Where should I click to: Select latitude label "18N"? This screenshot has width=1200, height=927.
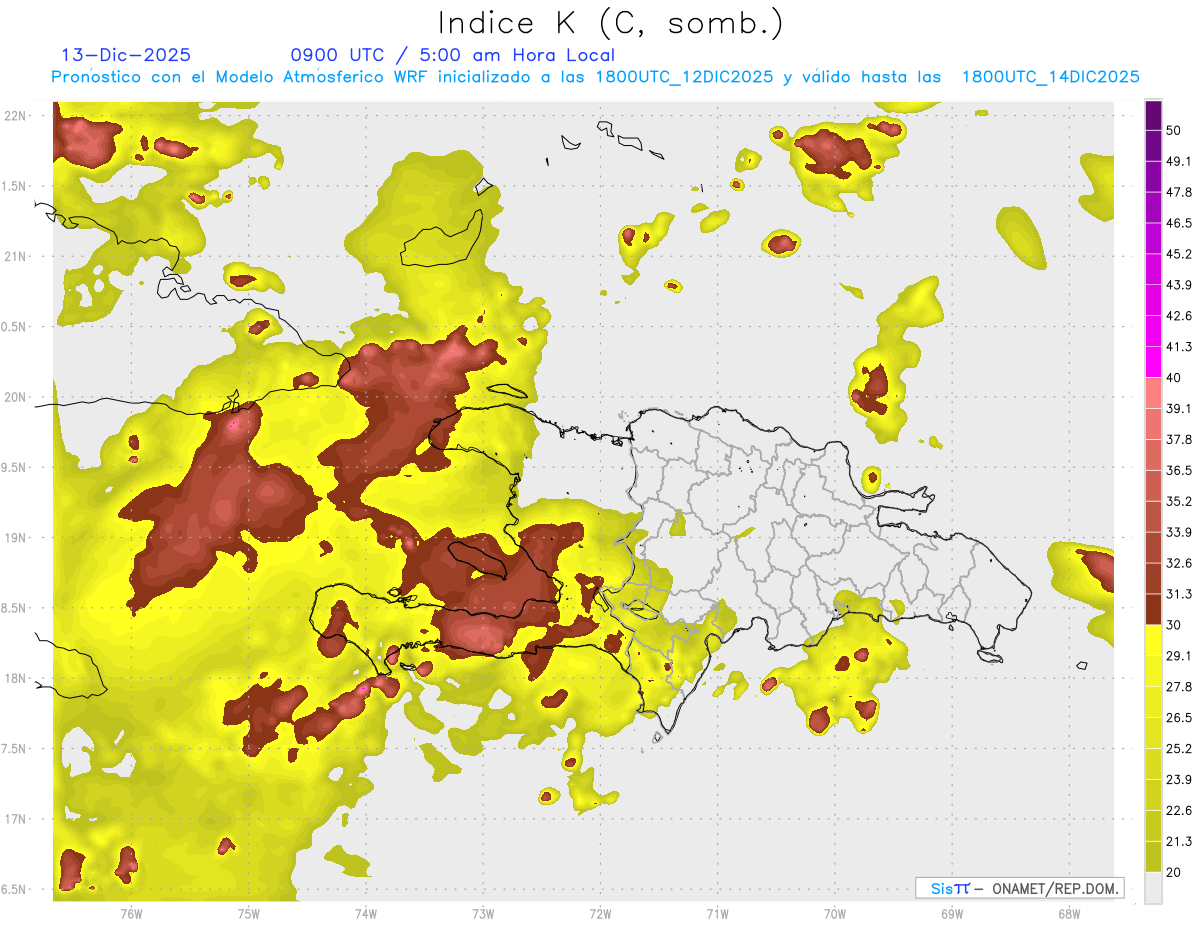[x=15, y=678]
